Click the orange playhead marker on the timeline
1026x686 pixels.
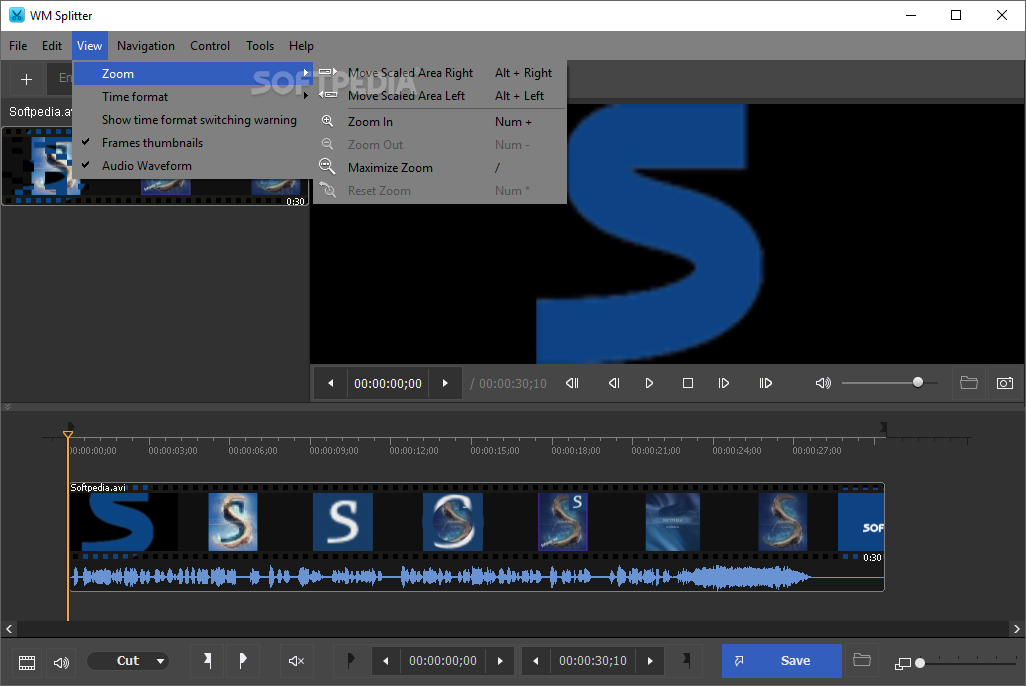click(67, 434)
